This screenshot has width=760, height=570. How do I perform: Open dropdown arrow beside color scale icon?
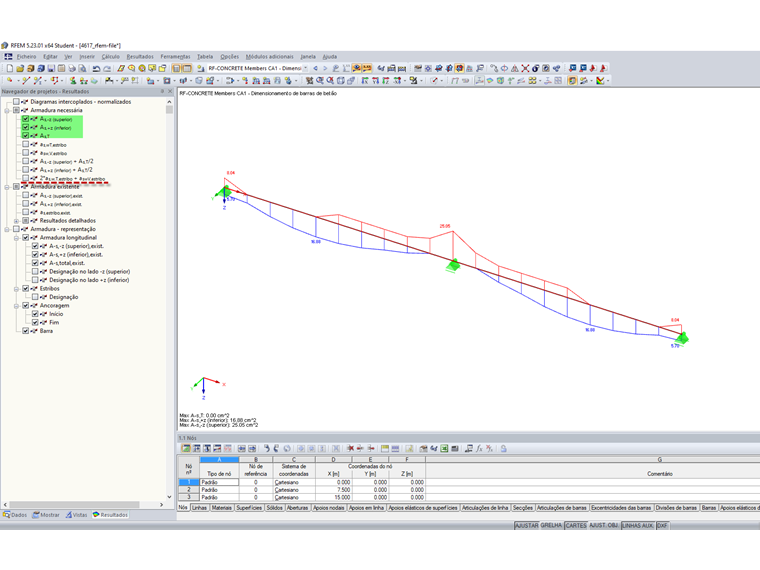coord(608,81)
